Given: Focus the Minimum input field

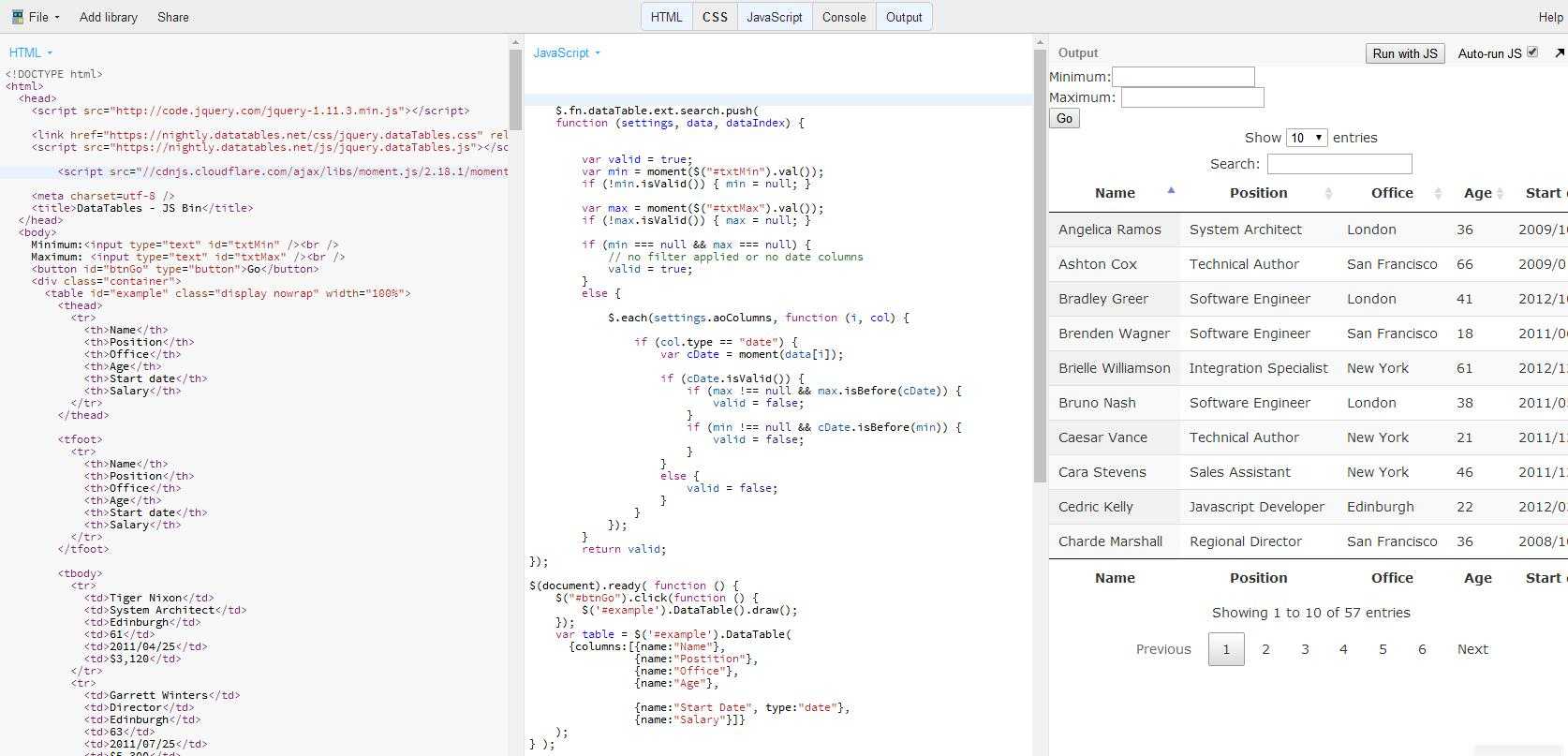Looking at the screenshot, I should [x=1183, y=77].
